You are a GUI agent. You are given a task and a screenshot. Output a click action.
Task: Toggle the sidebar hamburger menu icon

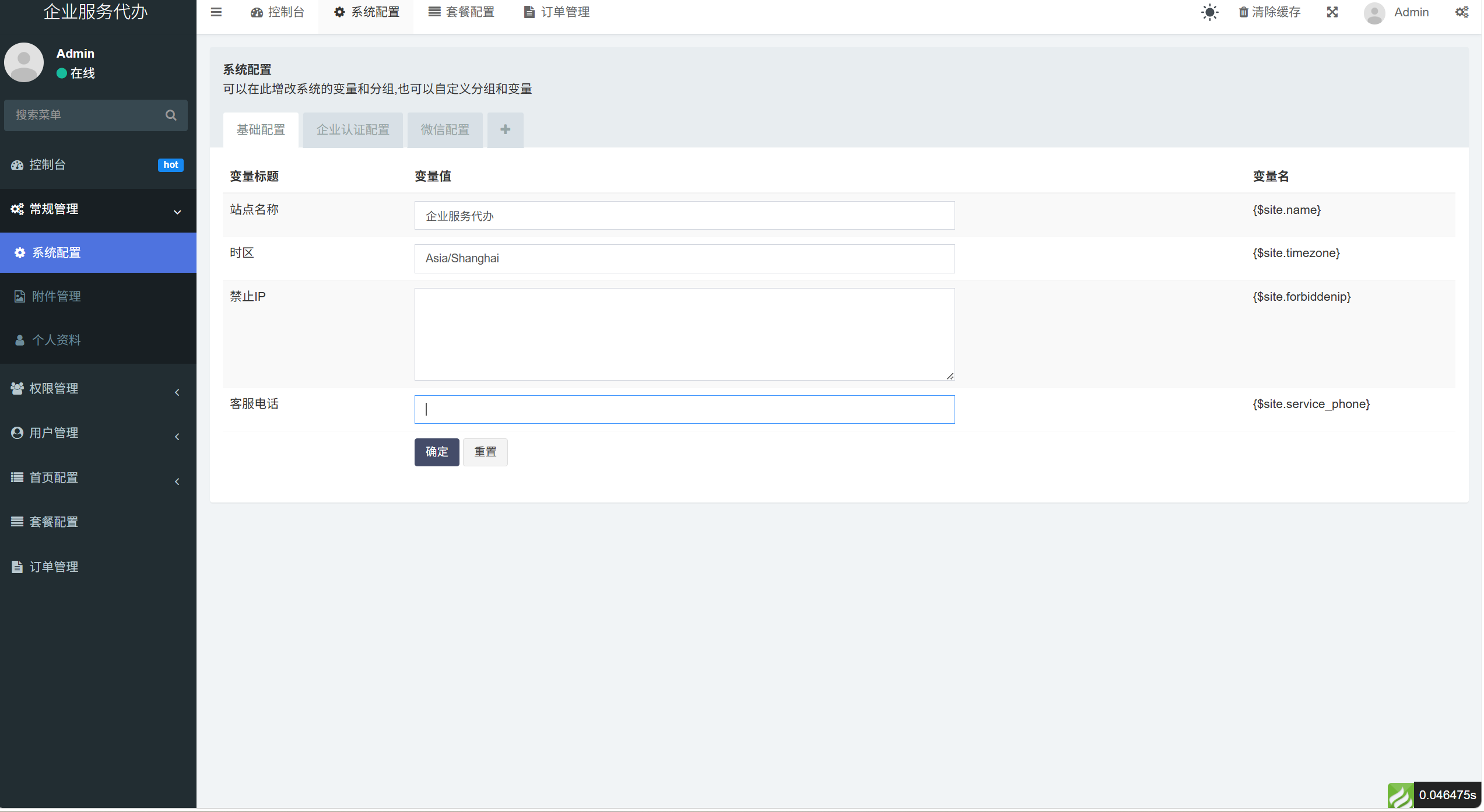(x=216, y=12)
